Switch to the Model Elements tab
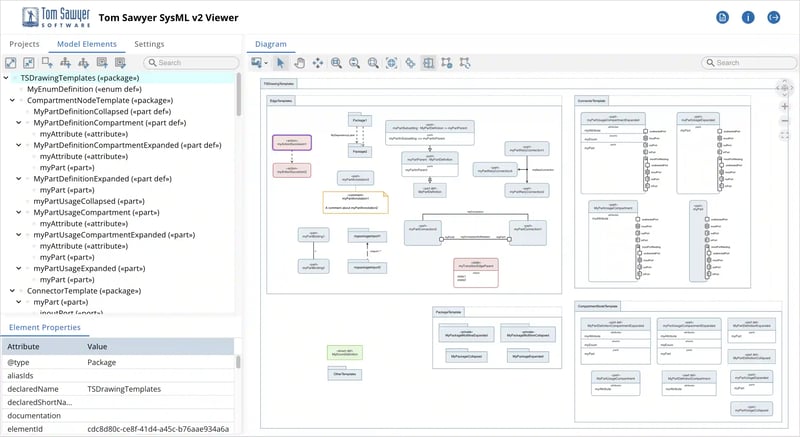 point(87,44)
